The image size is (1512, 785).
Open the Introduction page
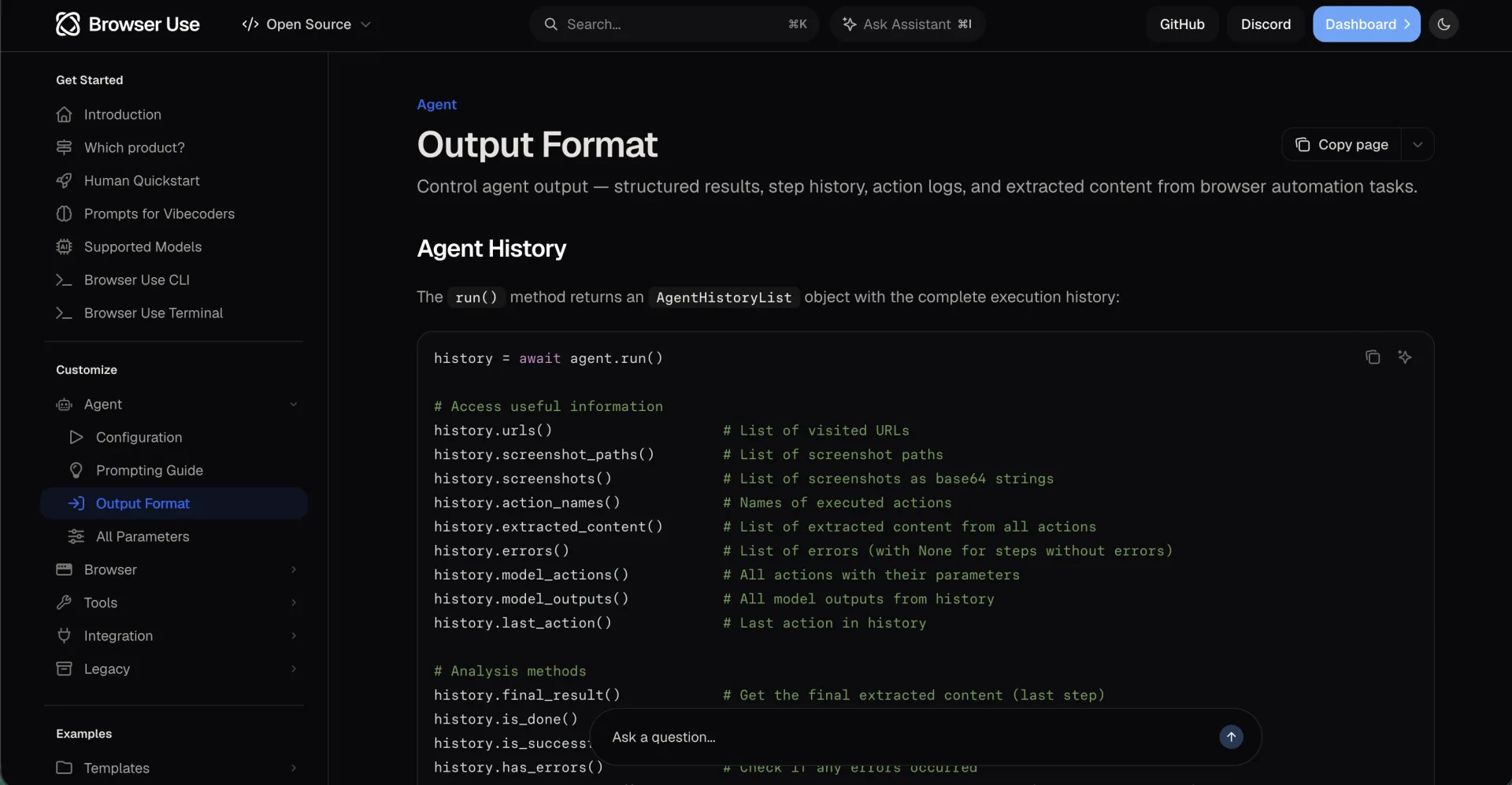click(174, 115)
